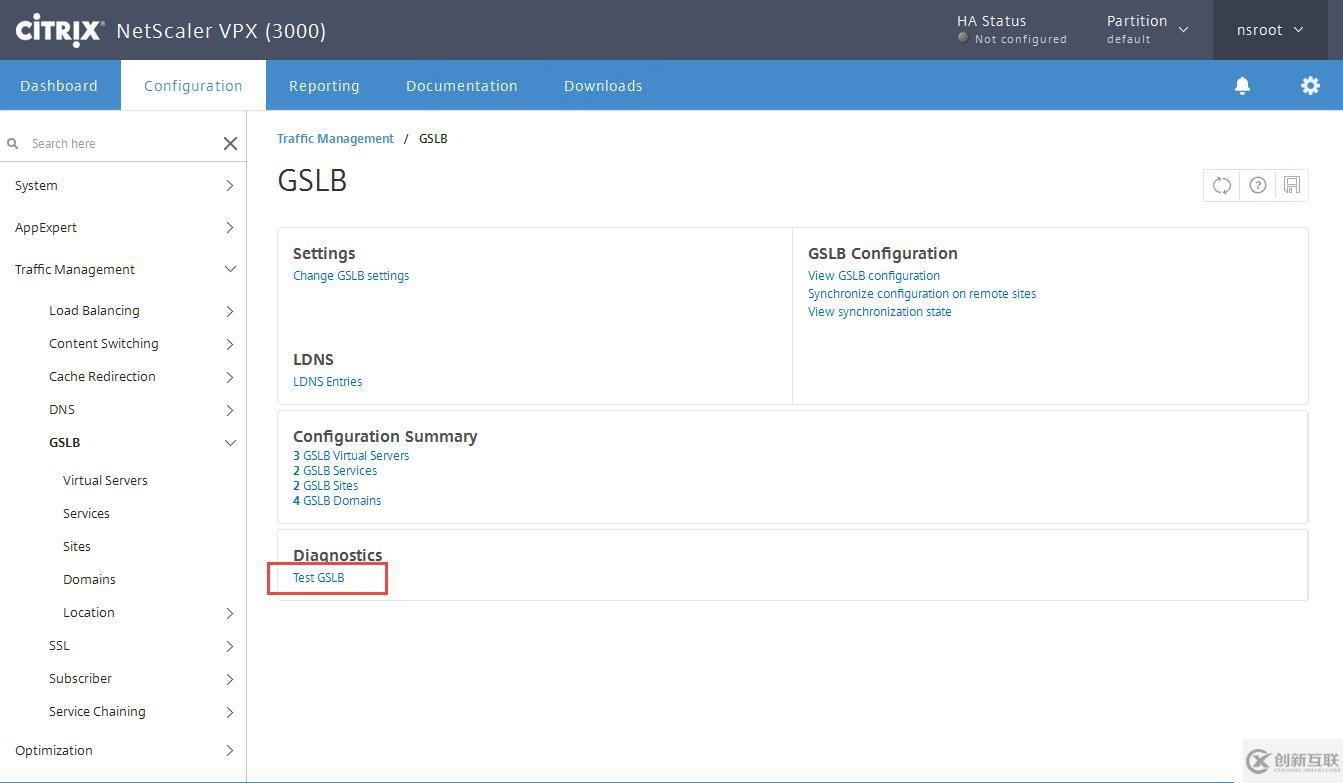Open 3 GSLB Virtual Servers link
Viewport: 1343px width, 783px height.
click(351, 456)
